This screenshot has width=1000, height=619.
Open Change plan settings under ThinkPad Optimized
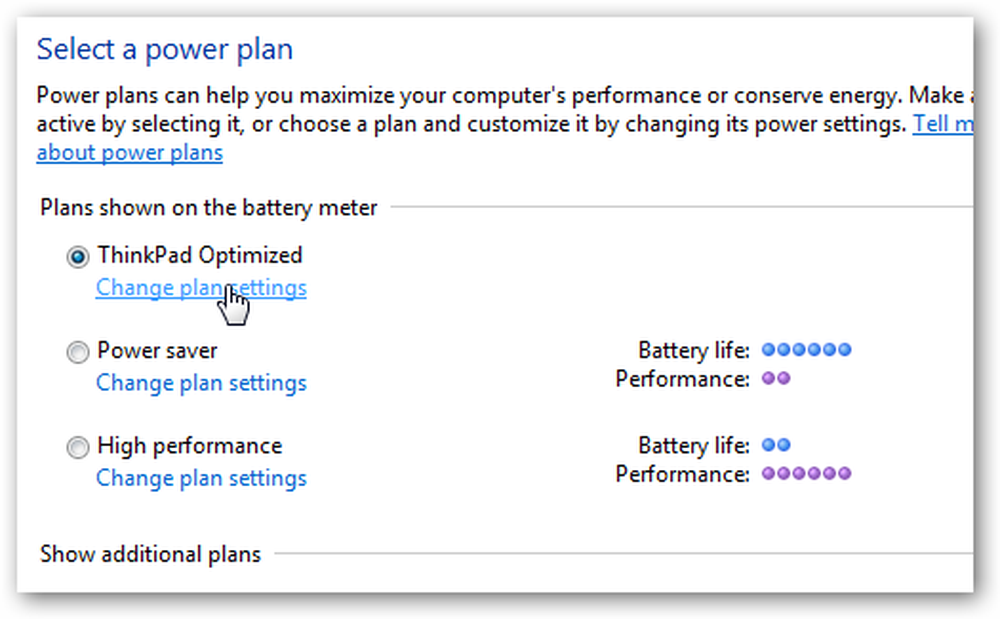click(201, 288)
